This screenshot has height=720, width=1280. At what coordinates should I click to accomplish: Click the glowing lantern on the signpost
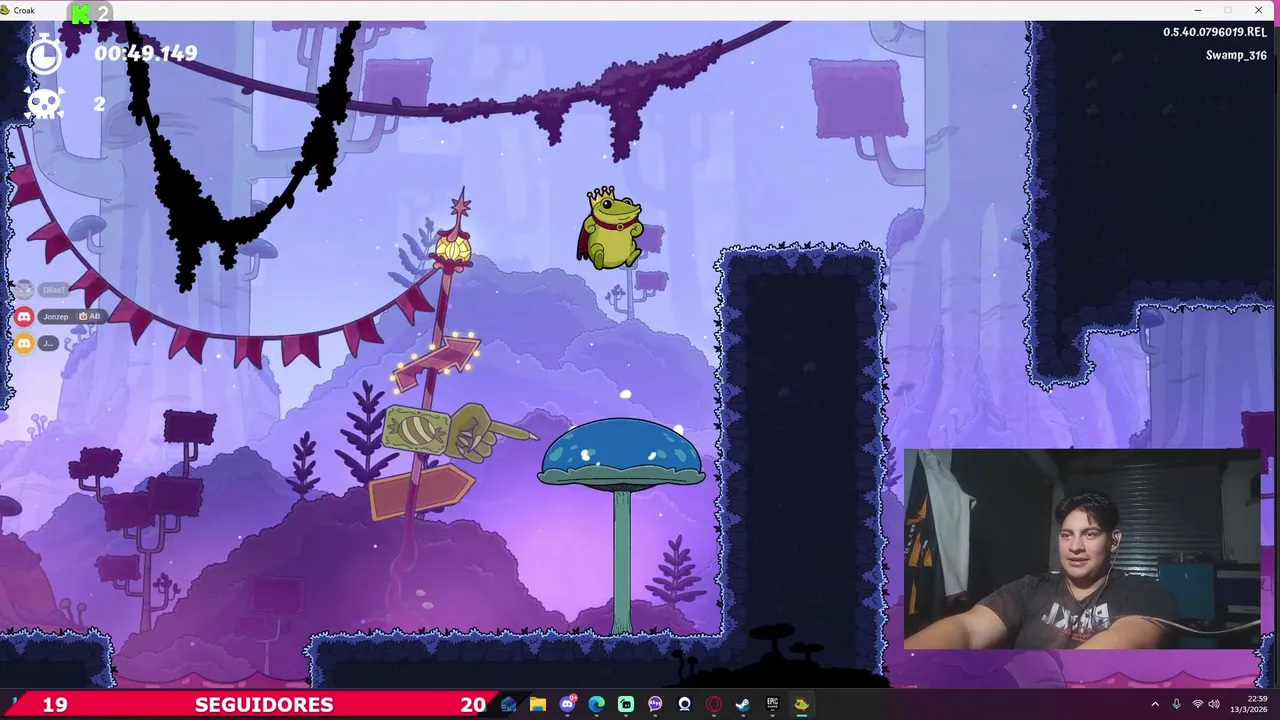453,248
